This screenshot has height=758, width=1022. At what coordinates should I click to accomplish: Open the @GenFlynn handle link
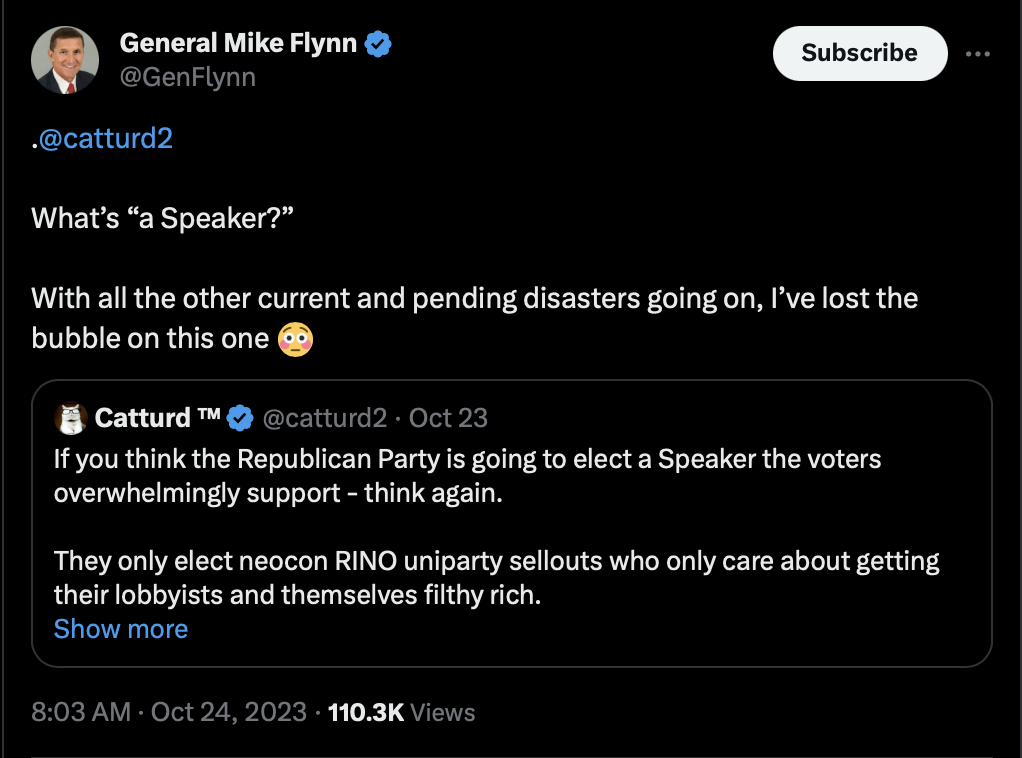188,77
